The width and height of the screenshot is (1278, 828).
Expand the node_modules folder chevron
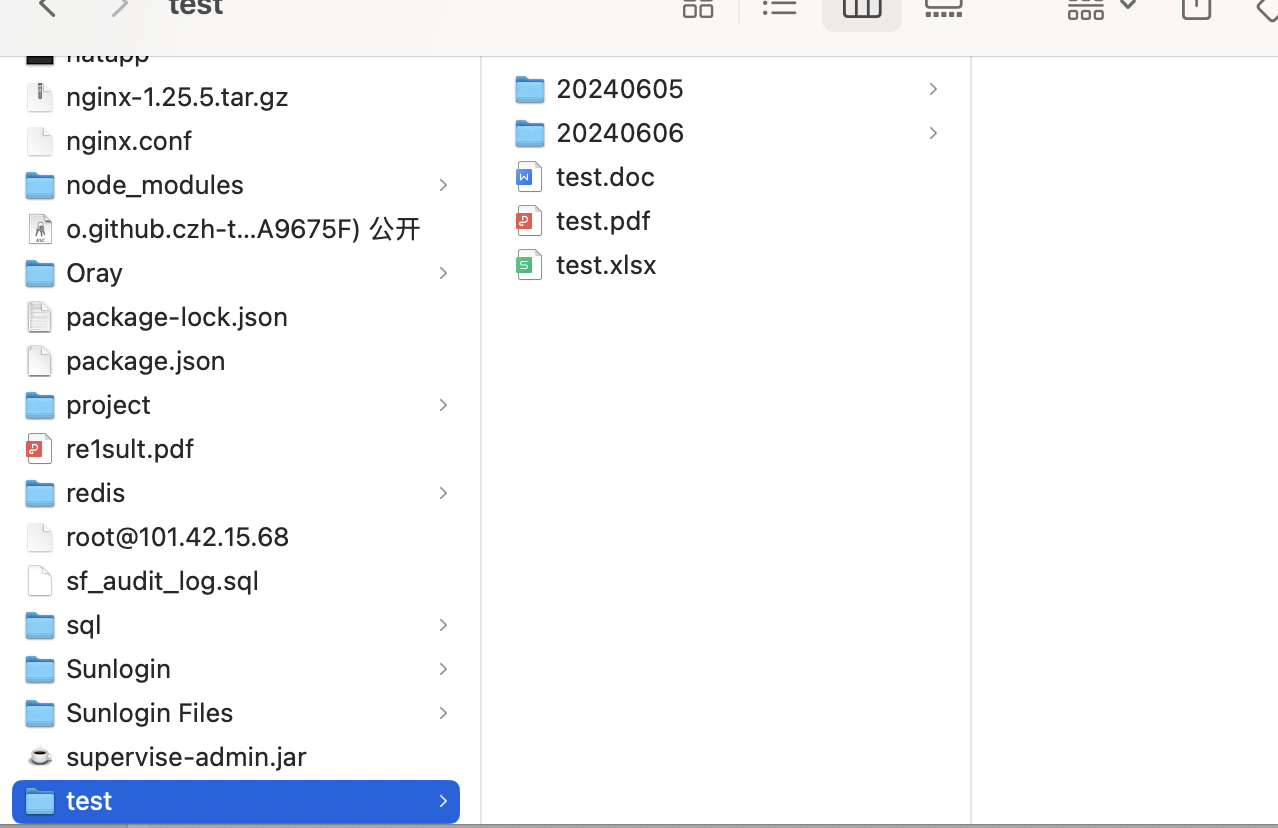tap(443, 185)
